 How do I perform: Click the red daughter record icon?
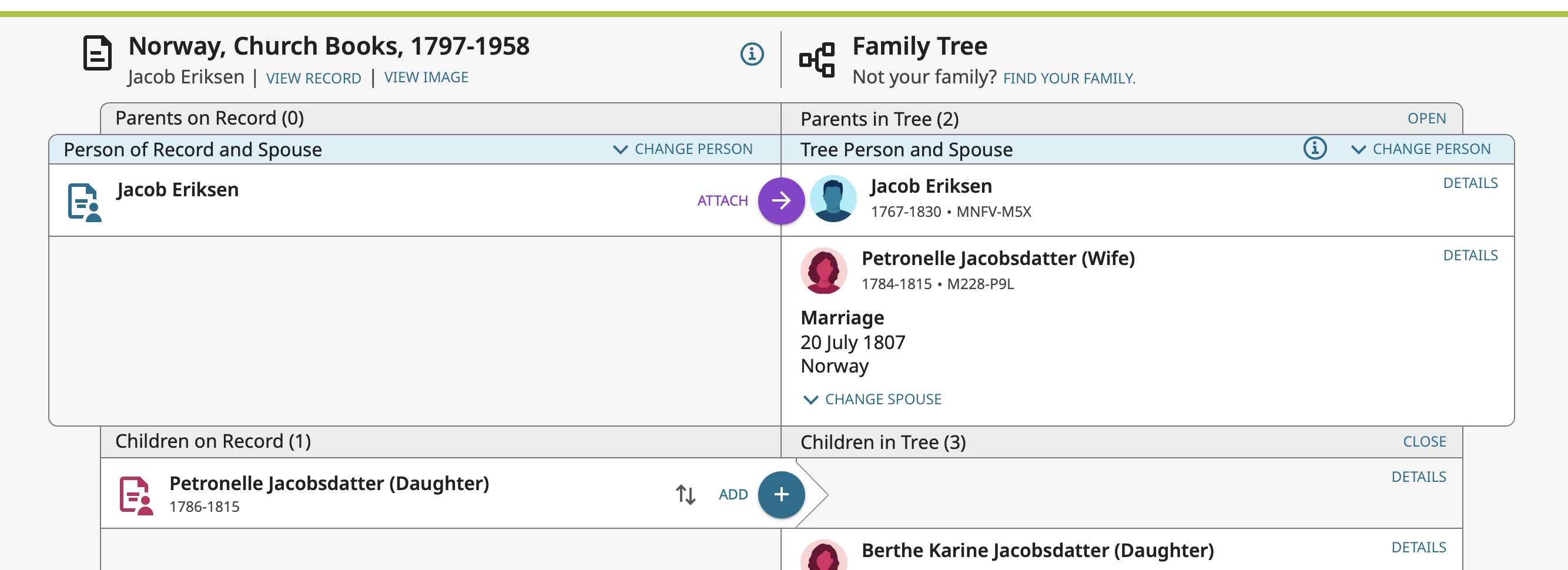[136, 495]
